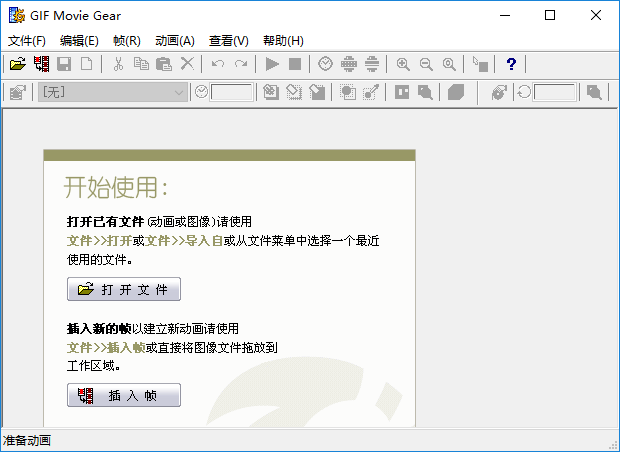
Task: Click the Delete X icon
Action: click(x=187, y=64)
